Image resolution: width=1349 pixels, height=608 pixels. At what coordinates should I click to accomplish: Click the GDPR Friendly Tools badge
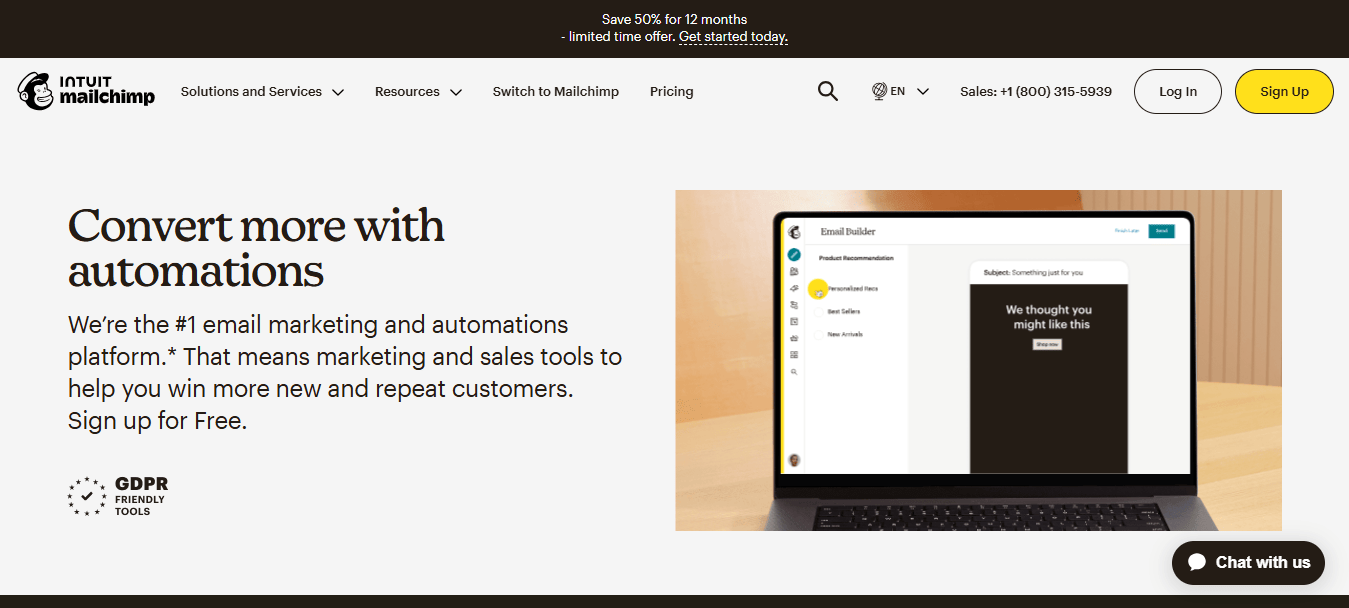(117, 496)
